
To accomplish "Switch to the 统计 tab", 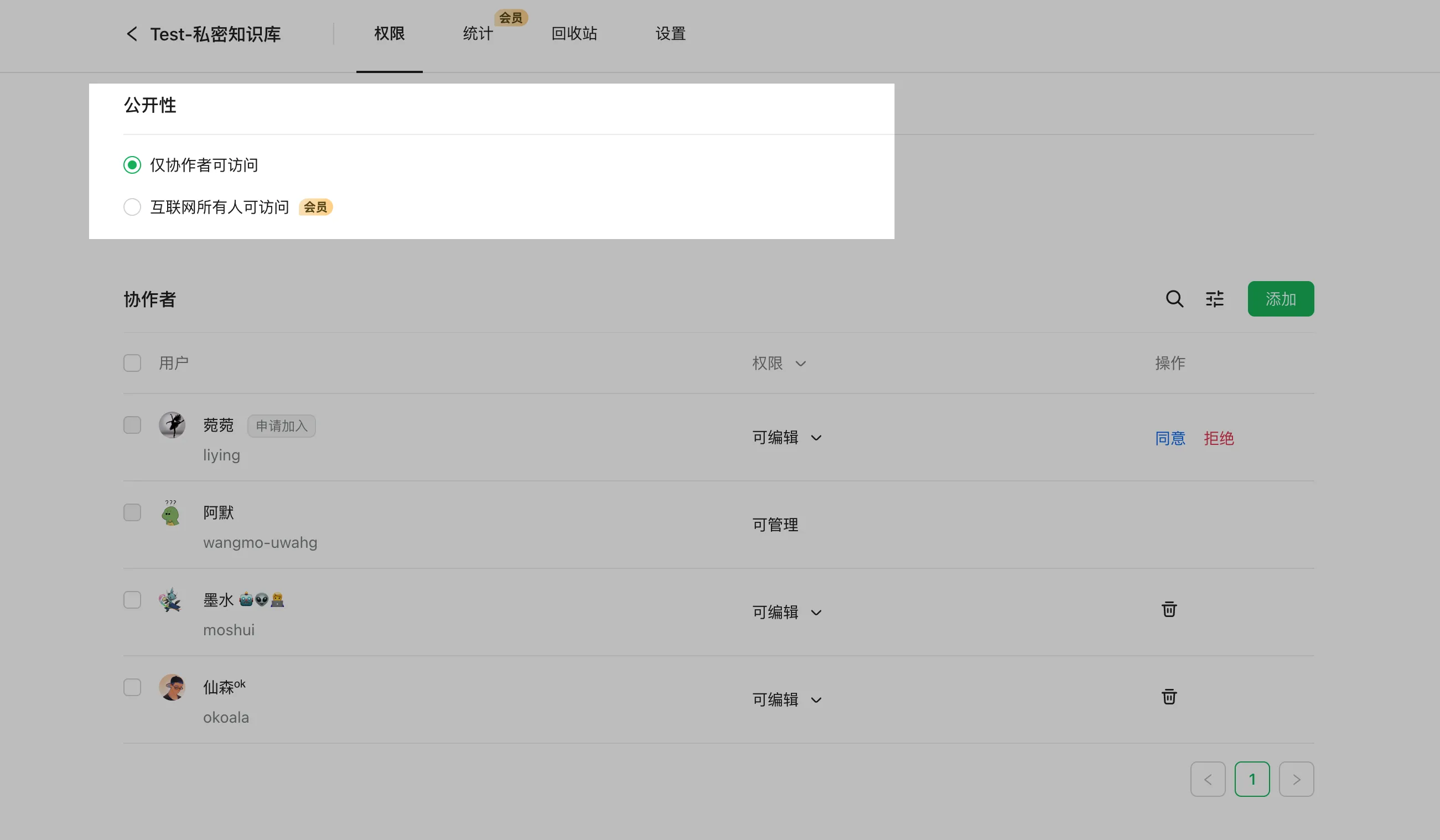I will coord(478,34).
